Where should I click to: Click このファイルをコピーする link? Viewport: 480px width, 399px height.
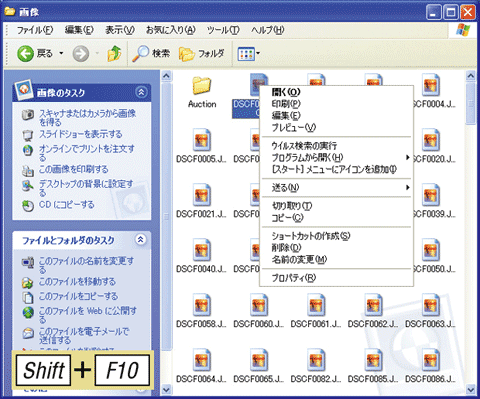[x=78, y=296]
